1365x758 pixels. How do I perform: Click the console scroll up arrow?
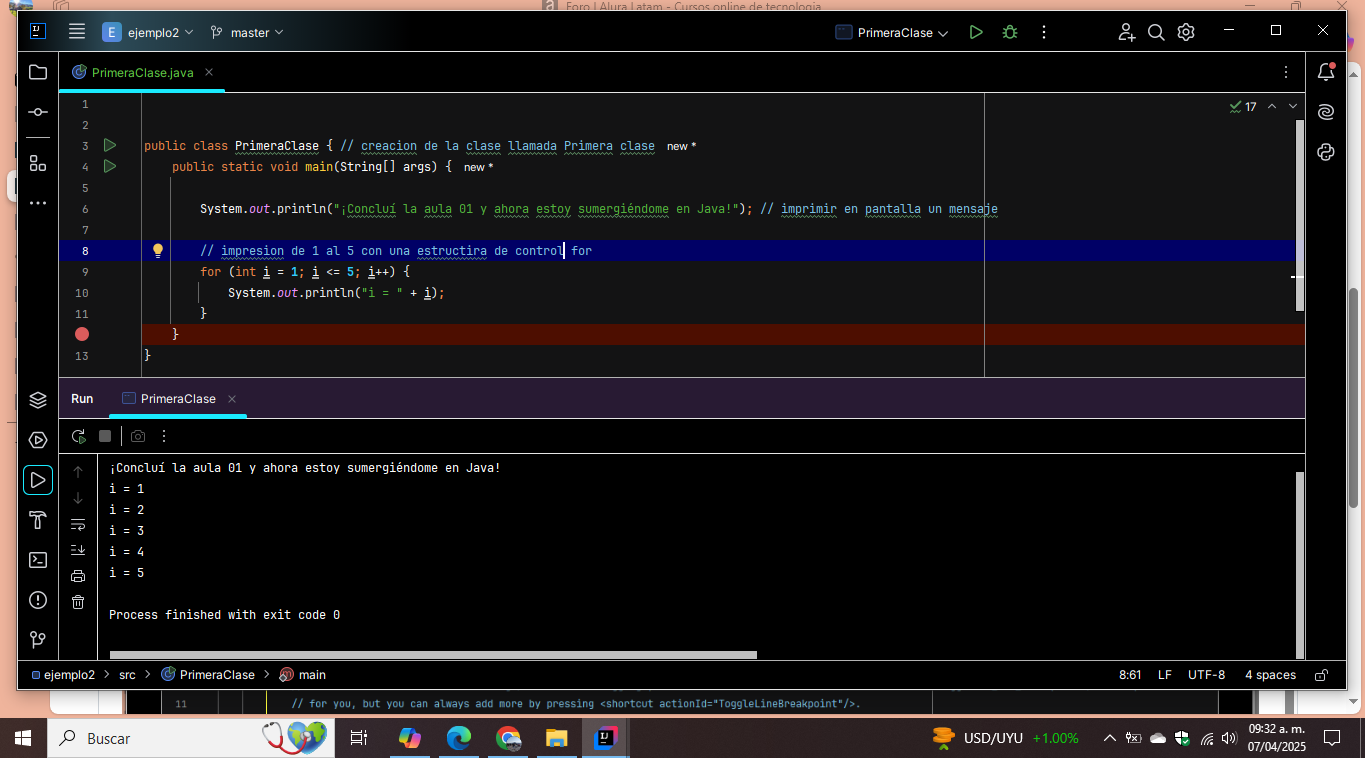(x=78, y=472)
